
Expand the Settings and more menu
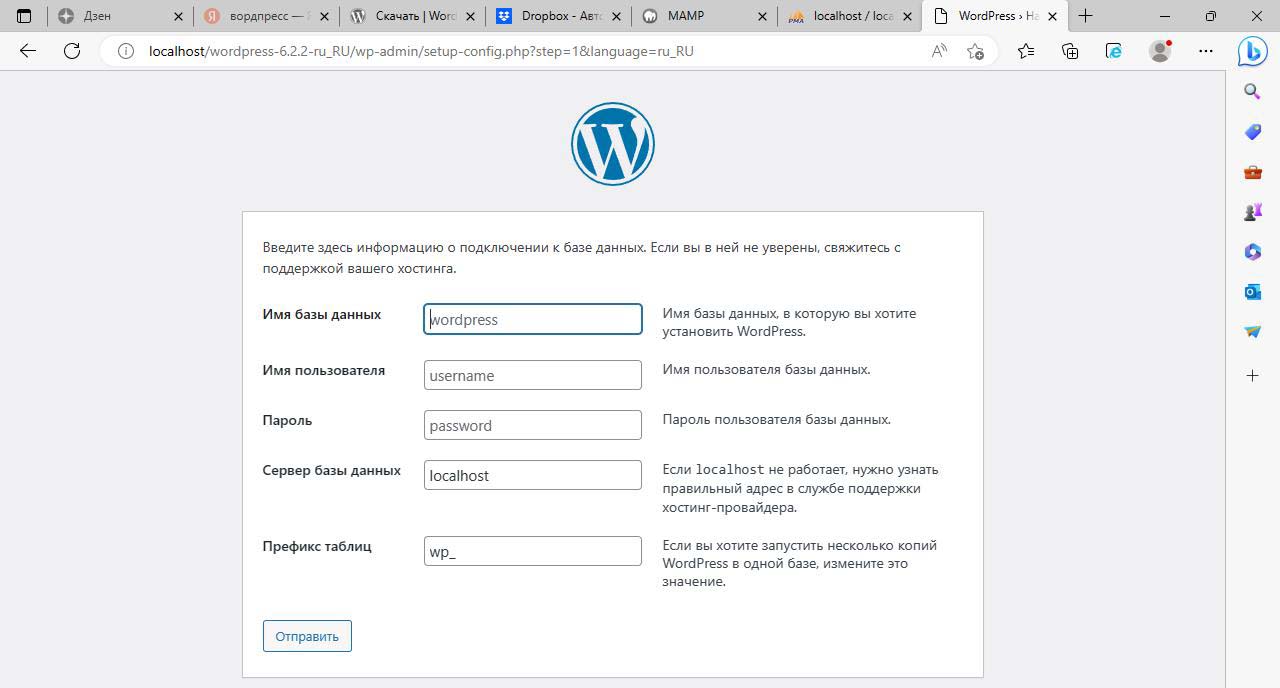click(x=1206, y=51)
